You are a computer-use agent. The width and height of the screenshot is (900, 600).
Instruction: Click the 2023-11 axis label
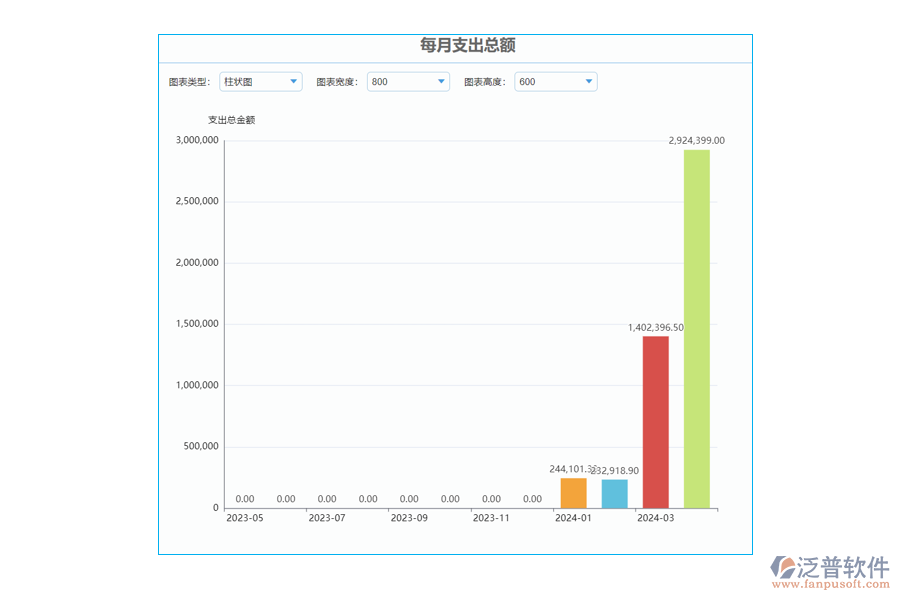point(491,519)
